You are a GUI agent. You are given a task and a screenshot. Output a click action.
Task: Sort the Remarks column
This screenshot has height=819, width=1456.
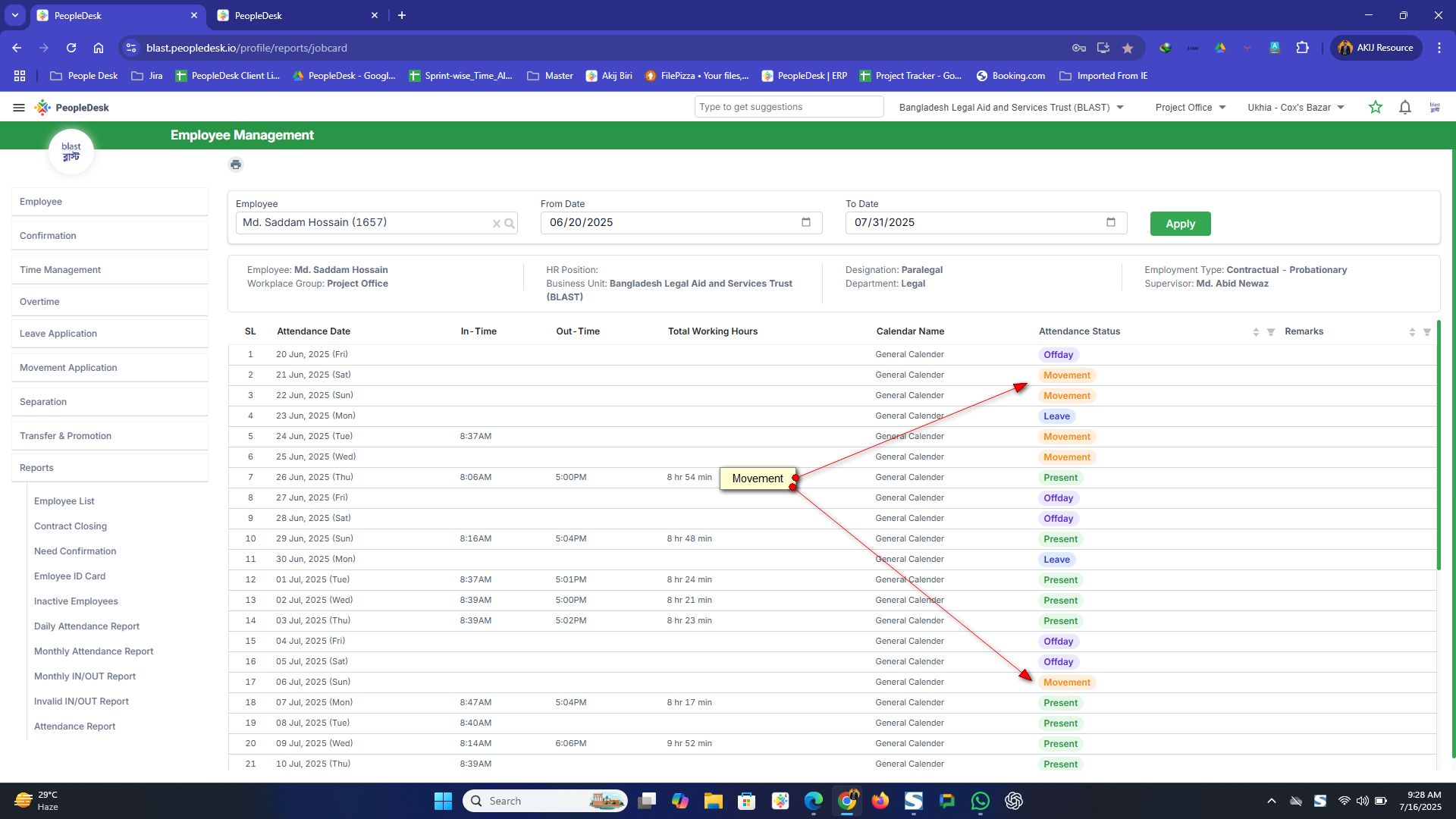click(1412, 332)
